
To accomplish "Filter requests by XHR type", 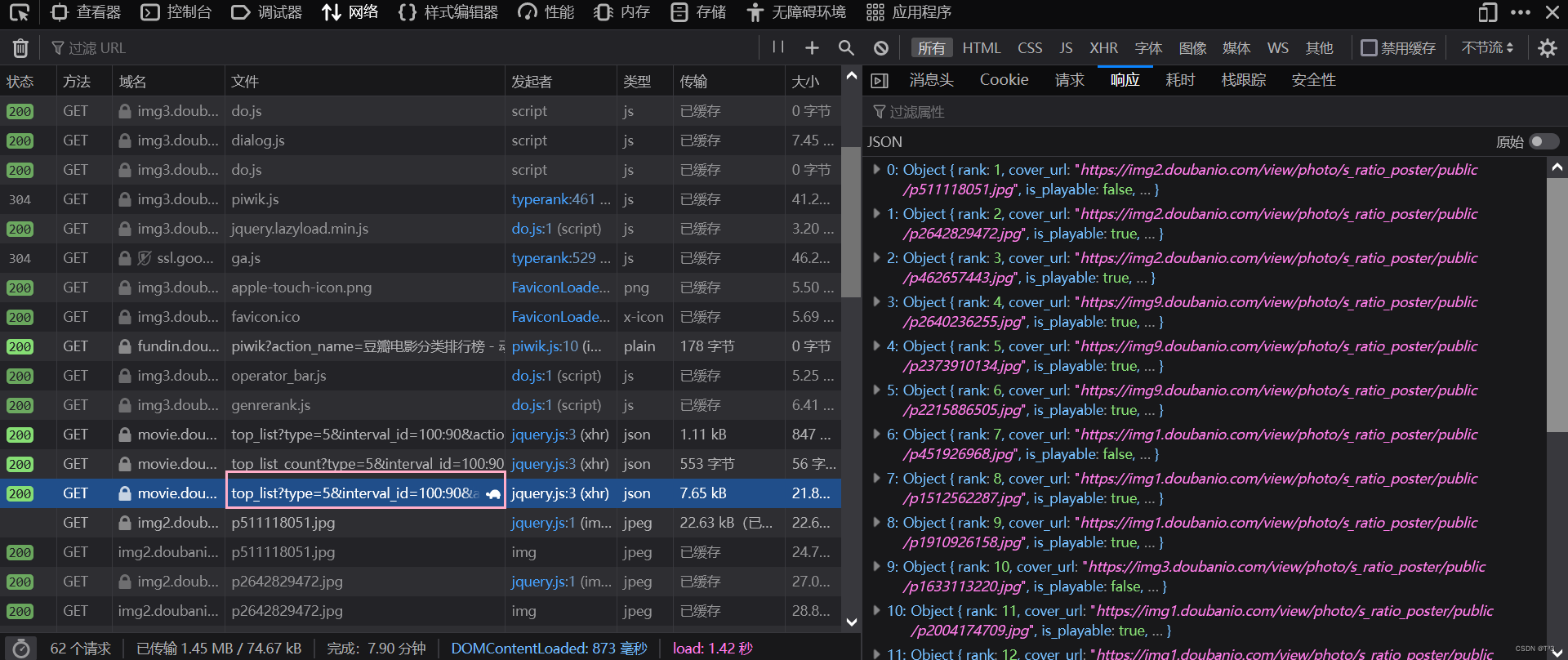I will [x=1103, y=48].
